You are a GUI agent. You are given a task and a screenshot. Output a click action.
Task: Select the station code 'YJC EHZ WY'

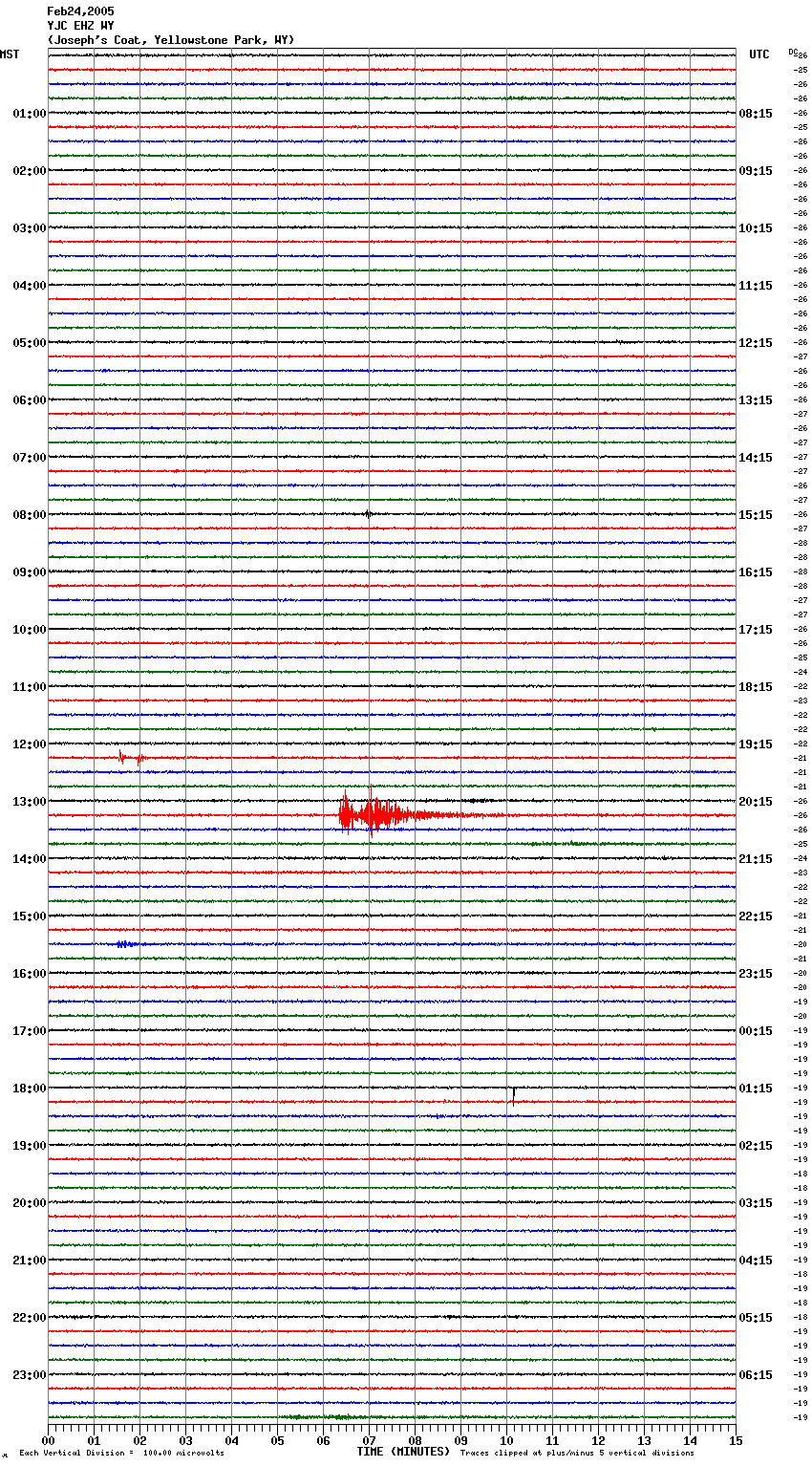pyautogui.click(x=80, y=26)
